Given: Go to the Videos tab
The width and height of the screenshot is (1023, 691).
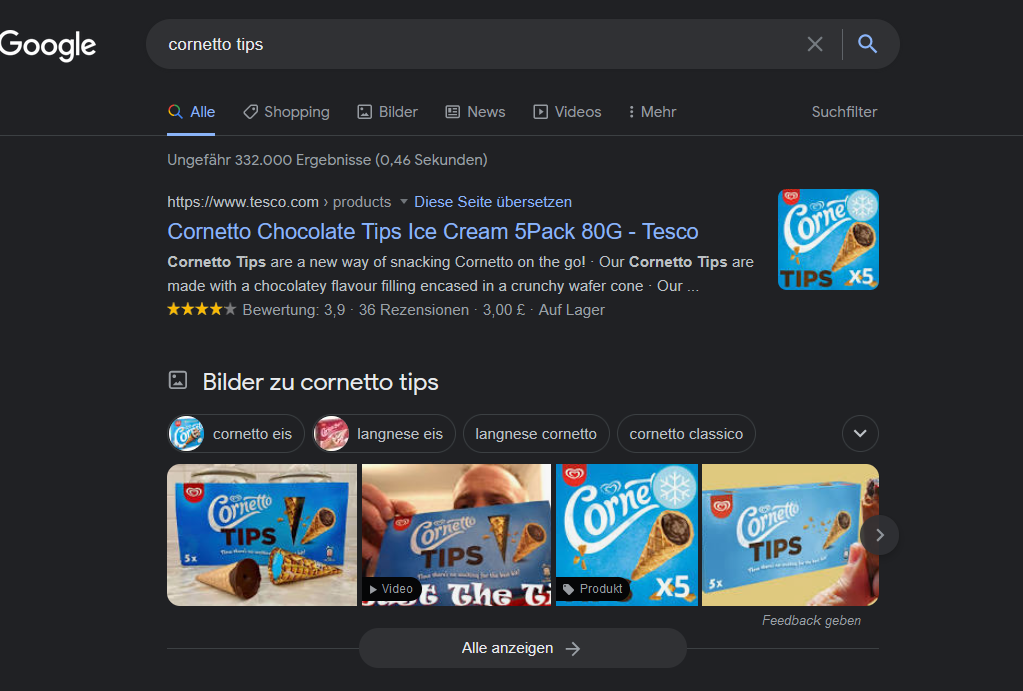Looking at the screenshot, I should pyautogui.click(x=567, y=112).
